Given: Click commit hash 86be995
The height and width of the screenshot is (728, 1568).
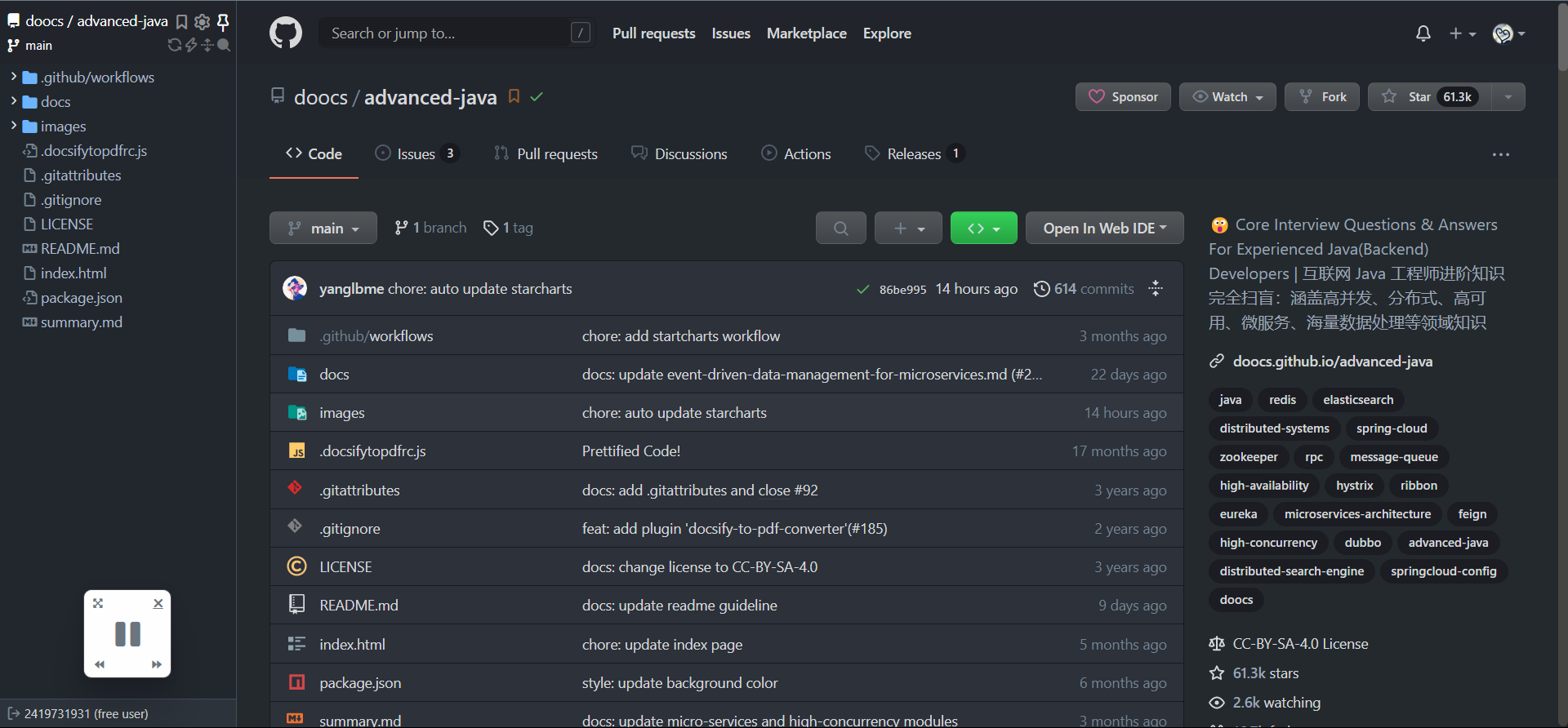Looking at the screenshot, I should (902, 290).
